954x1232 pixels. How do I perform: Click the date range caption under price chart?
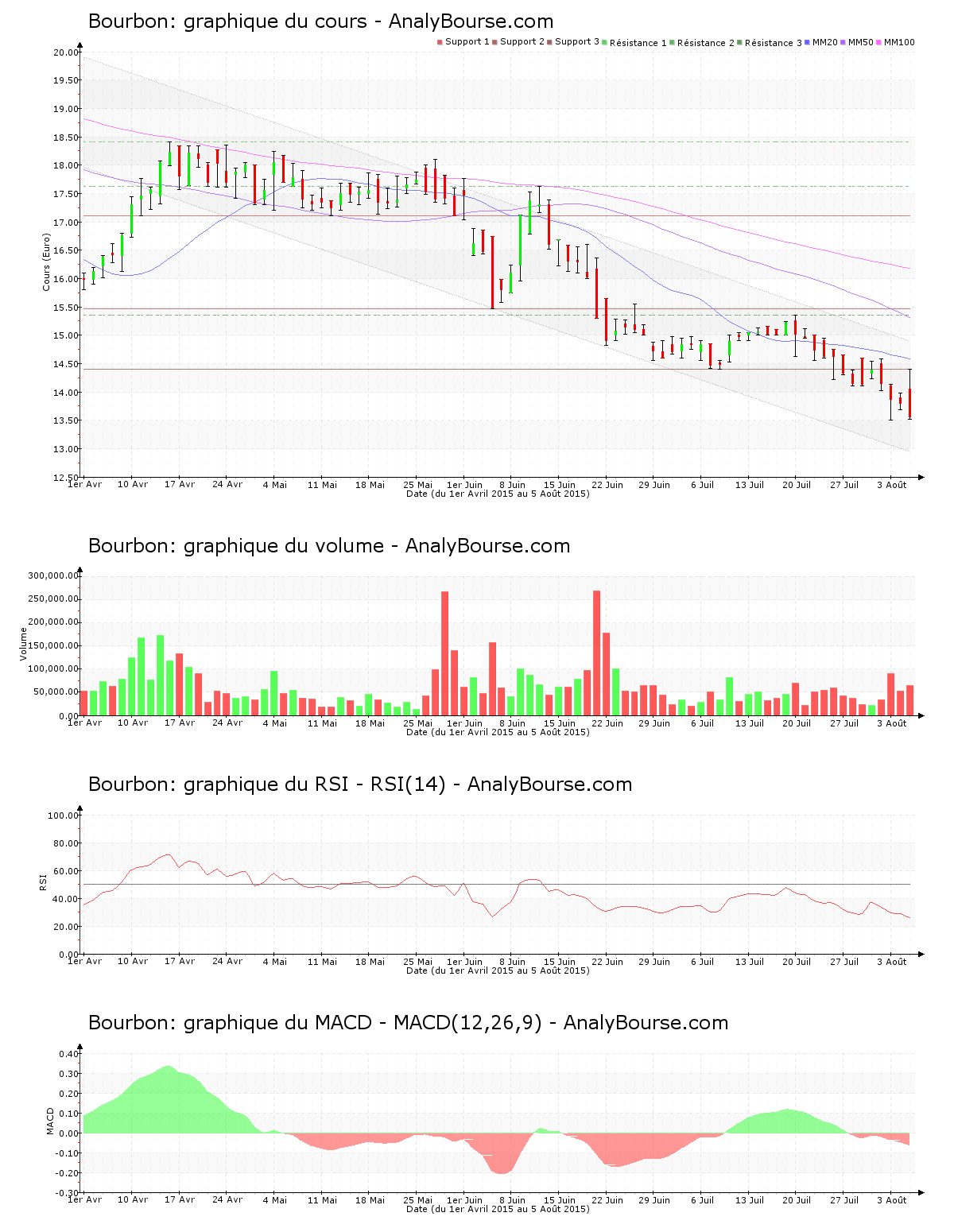pyautogui.click(x=498, y=494)
